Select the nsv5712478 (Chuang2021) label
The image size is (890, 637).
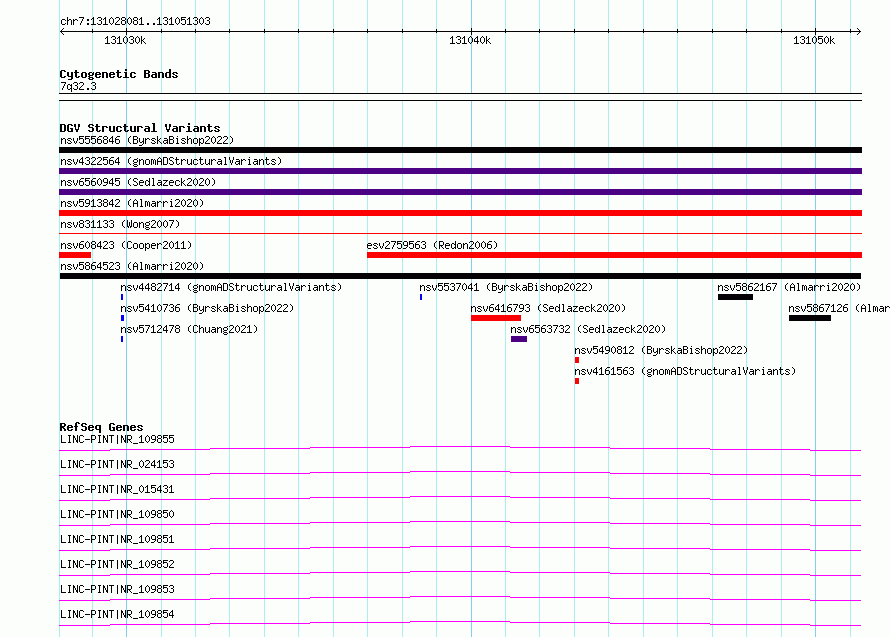point(189,329)
